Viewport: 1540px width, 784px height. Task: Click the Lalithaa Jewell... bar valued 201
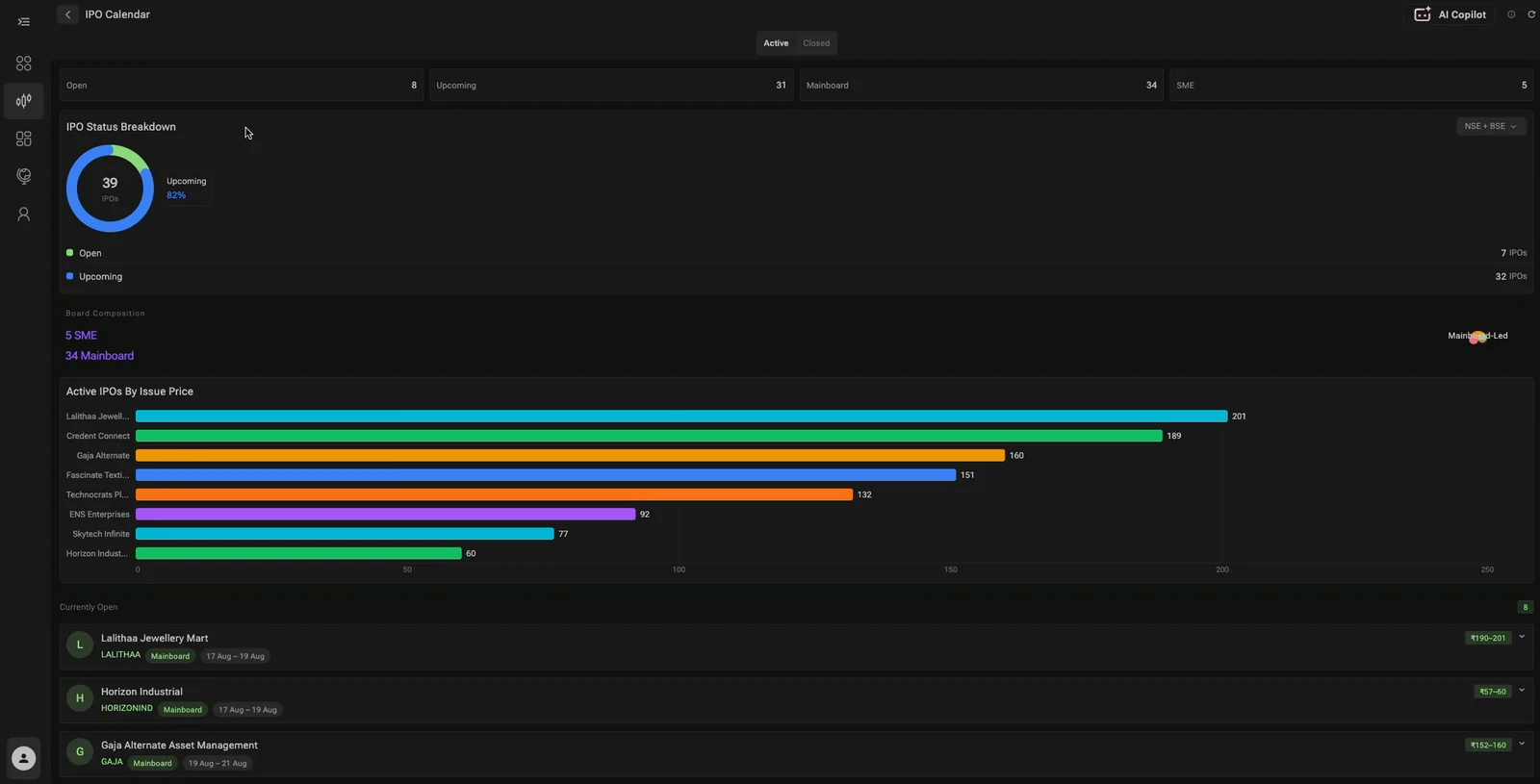coord(681,417)
